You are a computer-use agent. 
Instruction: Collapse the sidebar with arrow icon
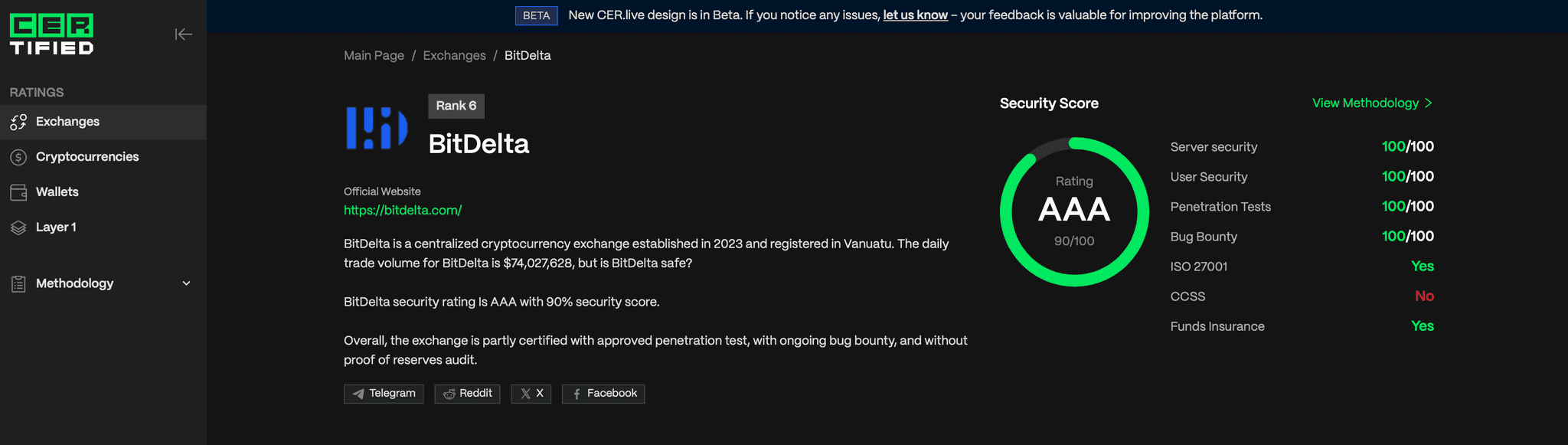[183, 34]
